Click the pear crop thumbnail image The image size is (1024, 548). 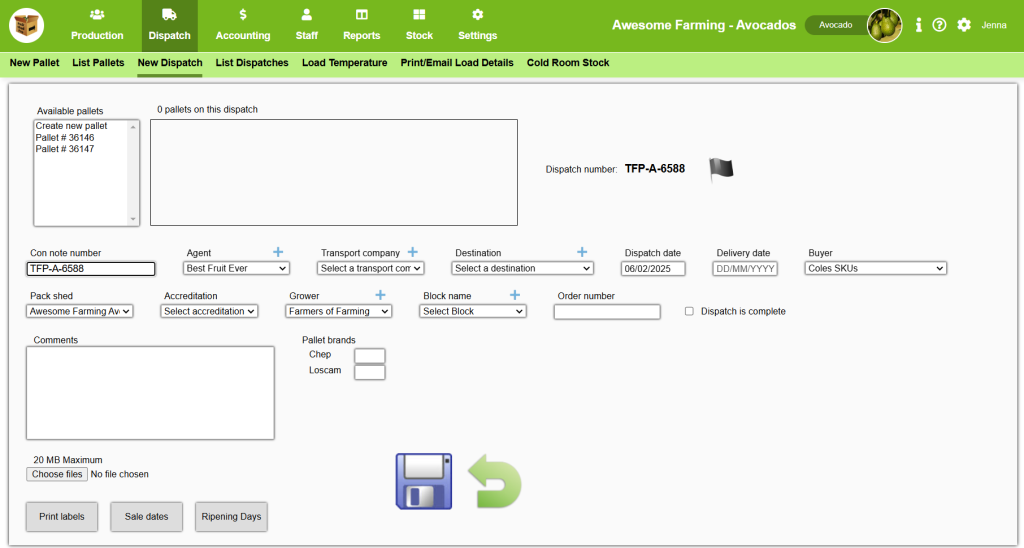(x=884, y=25)
